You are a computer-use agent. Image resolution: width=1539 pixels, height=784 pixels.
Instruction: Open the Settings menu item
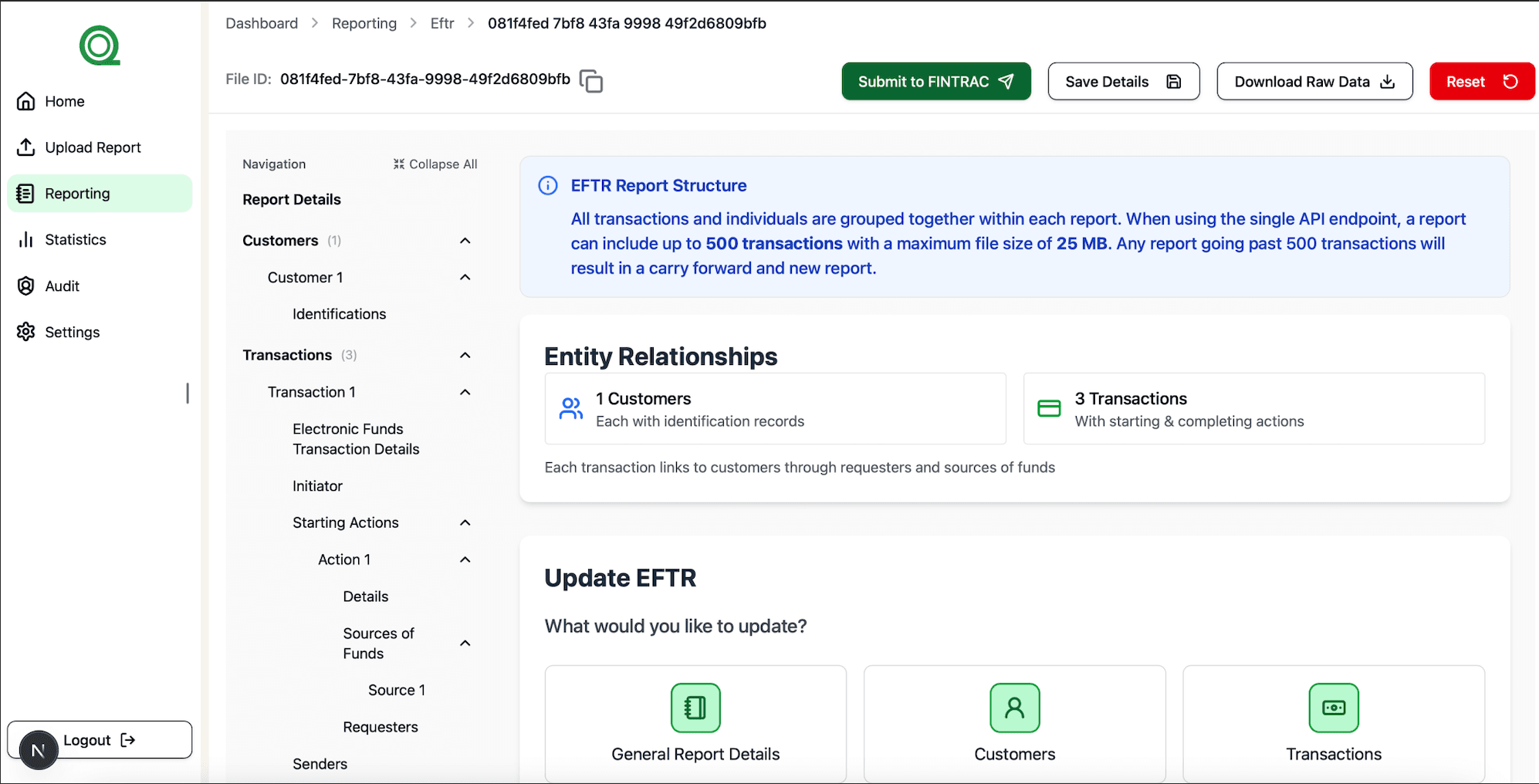tap(71, 332)
